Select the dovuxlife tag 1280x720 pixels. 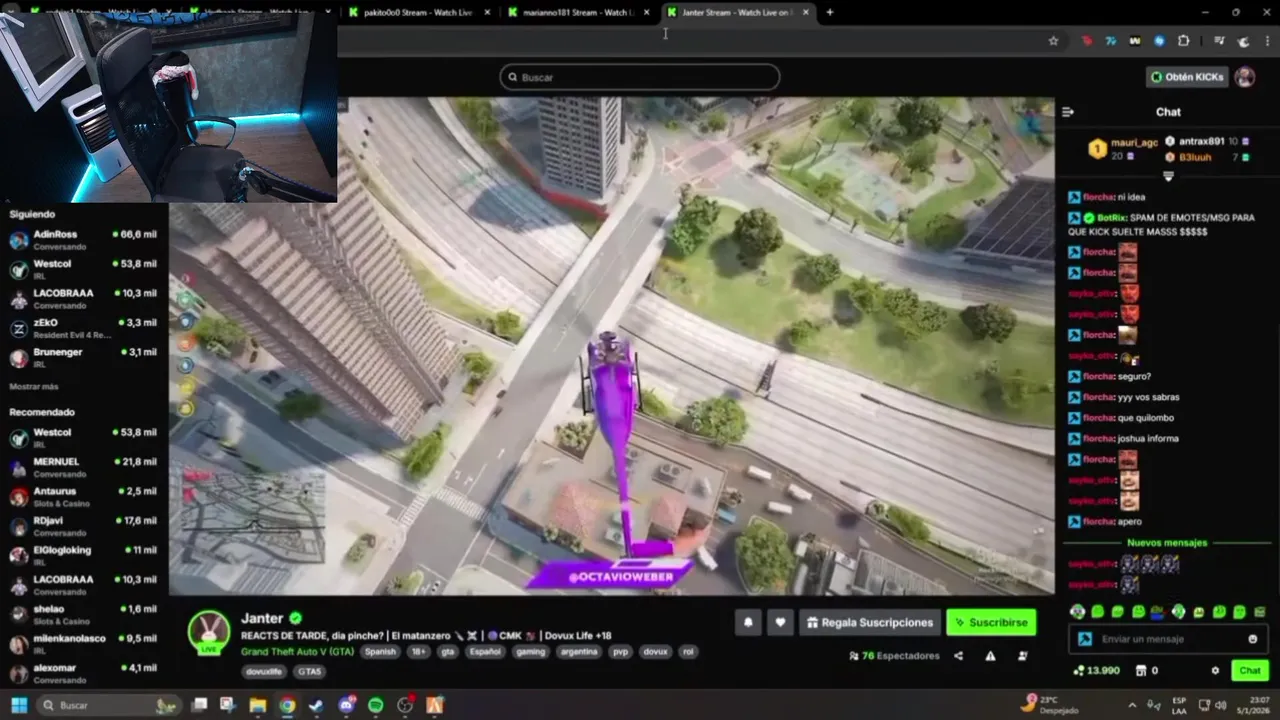point(264,671)
